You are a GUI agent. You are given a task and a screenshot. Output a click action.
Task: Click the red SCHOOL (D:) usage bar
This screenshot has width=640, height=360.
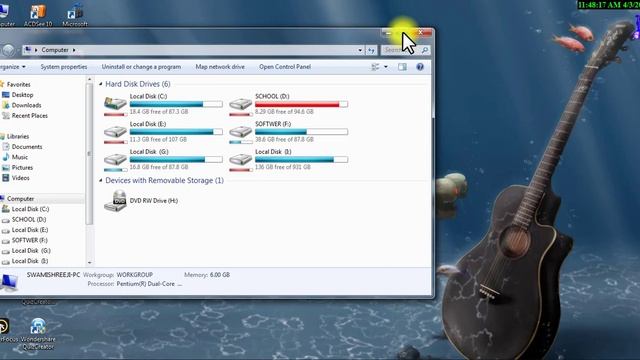click(x=301, y=104)
